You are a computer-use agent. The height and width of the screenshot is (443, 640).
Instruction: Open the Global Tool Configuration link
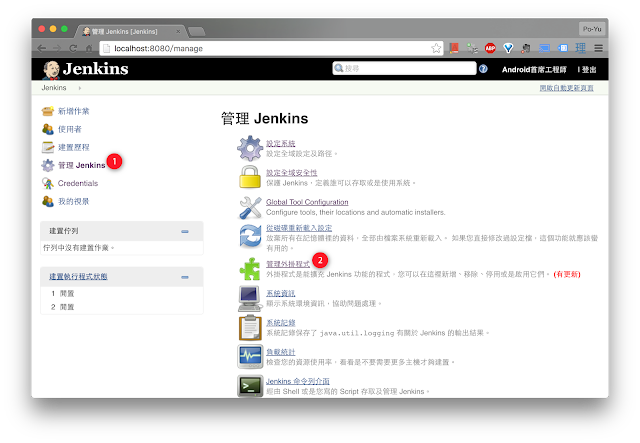307,202
